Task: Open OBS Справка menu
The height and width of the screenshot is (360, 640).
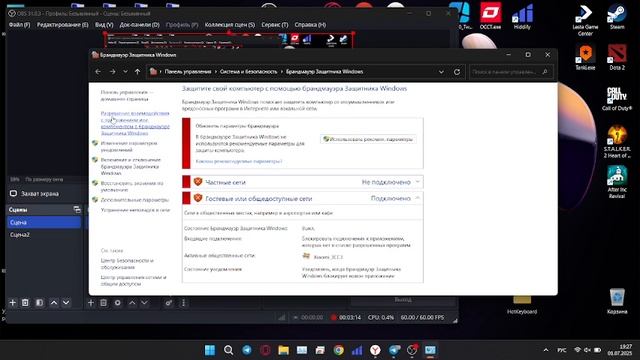Action: [x=310, y=24]
